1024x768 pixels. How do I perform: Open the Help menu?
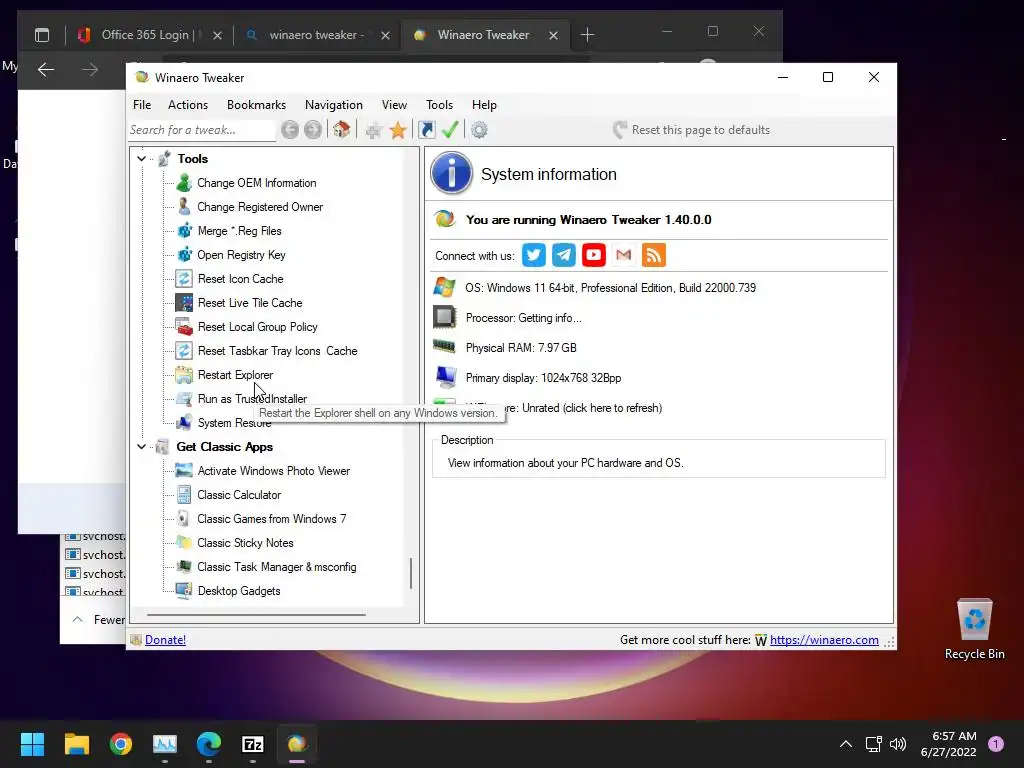485,105
